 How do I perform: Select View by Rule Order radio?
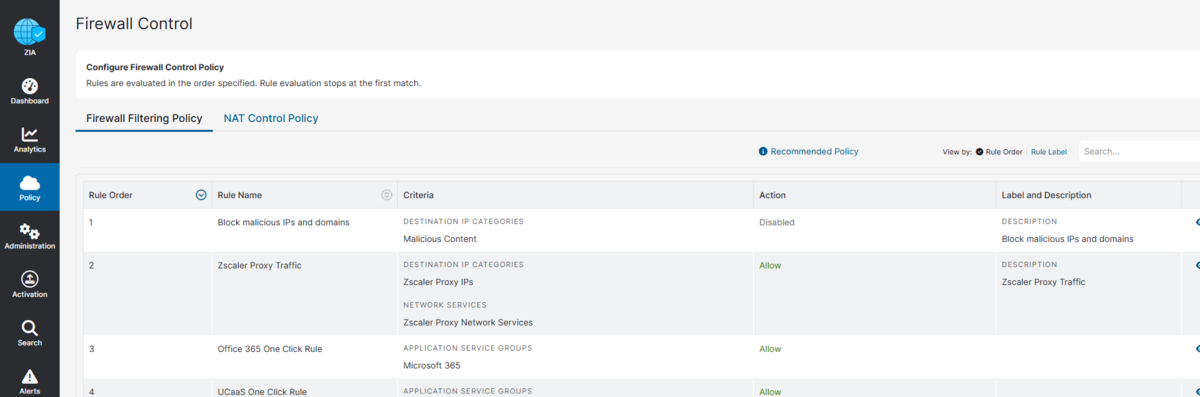980,152
